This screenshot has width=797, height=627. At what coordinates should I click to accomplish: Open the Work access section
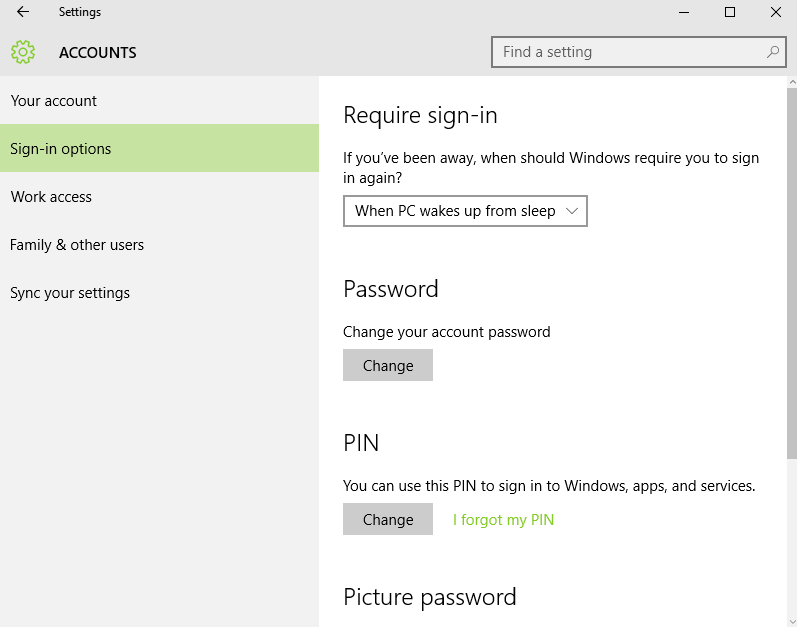pos(159,197)
